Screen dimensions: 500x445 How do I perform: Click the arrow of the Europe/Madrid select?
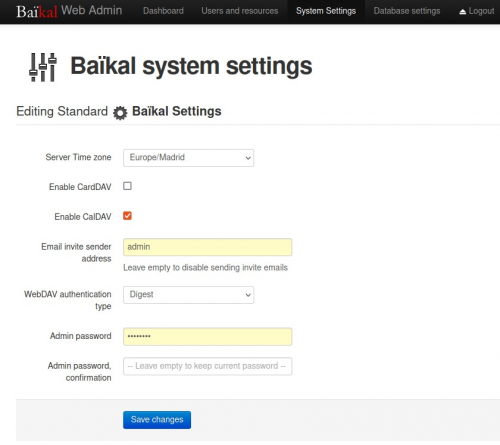[248, 158]
